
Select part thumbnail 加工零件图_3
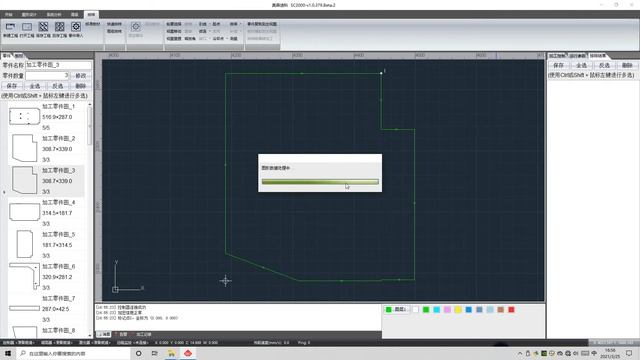[24, 180]
